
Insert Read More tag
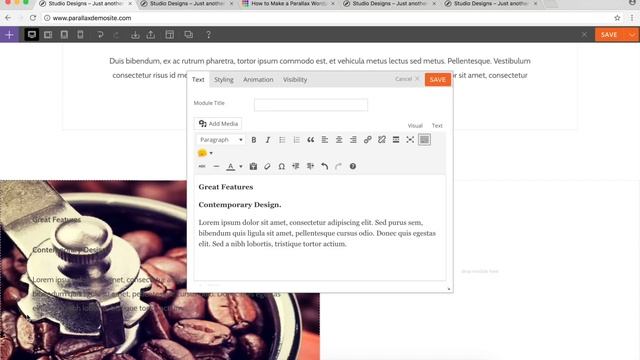click(x=396, y=140)
